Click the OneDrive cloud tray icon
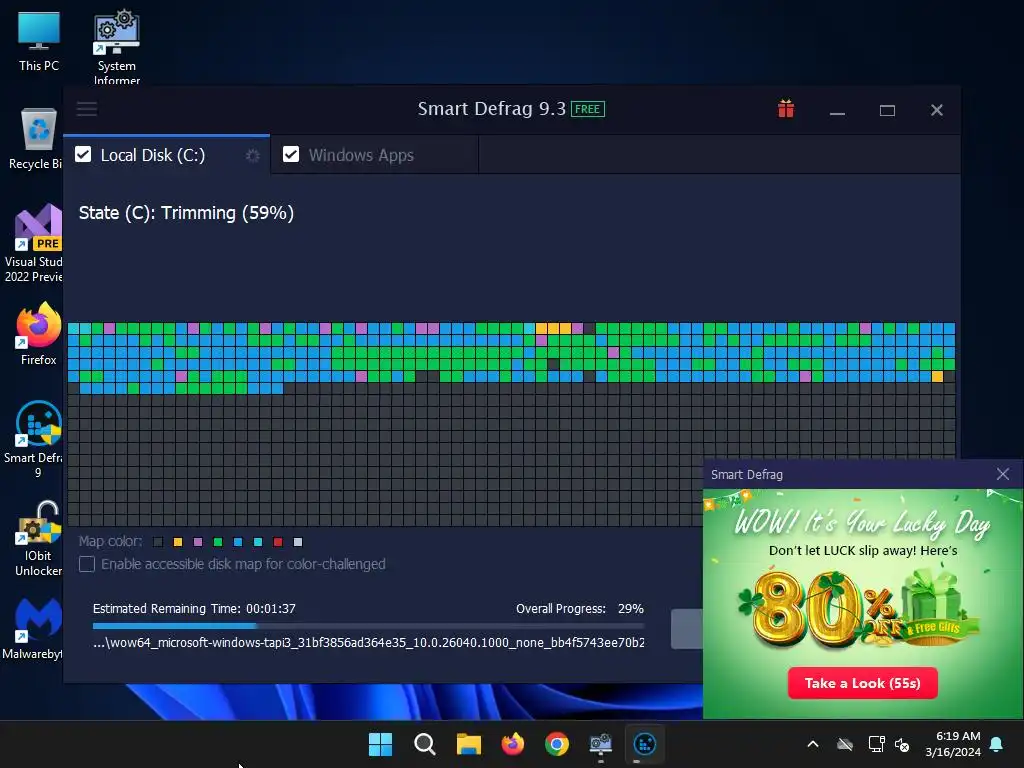The height and width of the screenshot is (768, 1024). point(845,744)
